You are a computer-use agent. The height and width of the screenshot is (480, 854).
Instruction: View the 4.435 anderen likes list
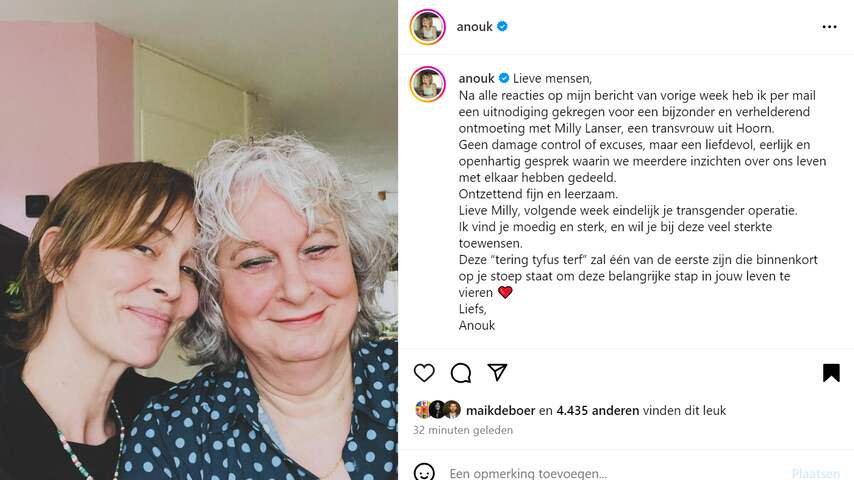pyautogui.click(x=597, y=410)
